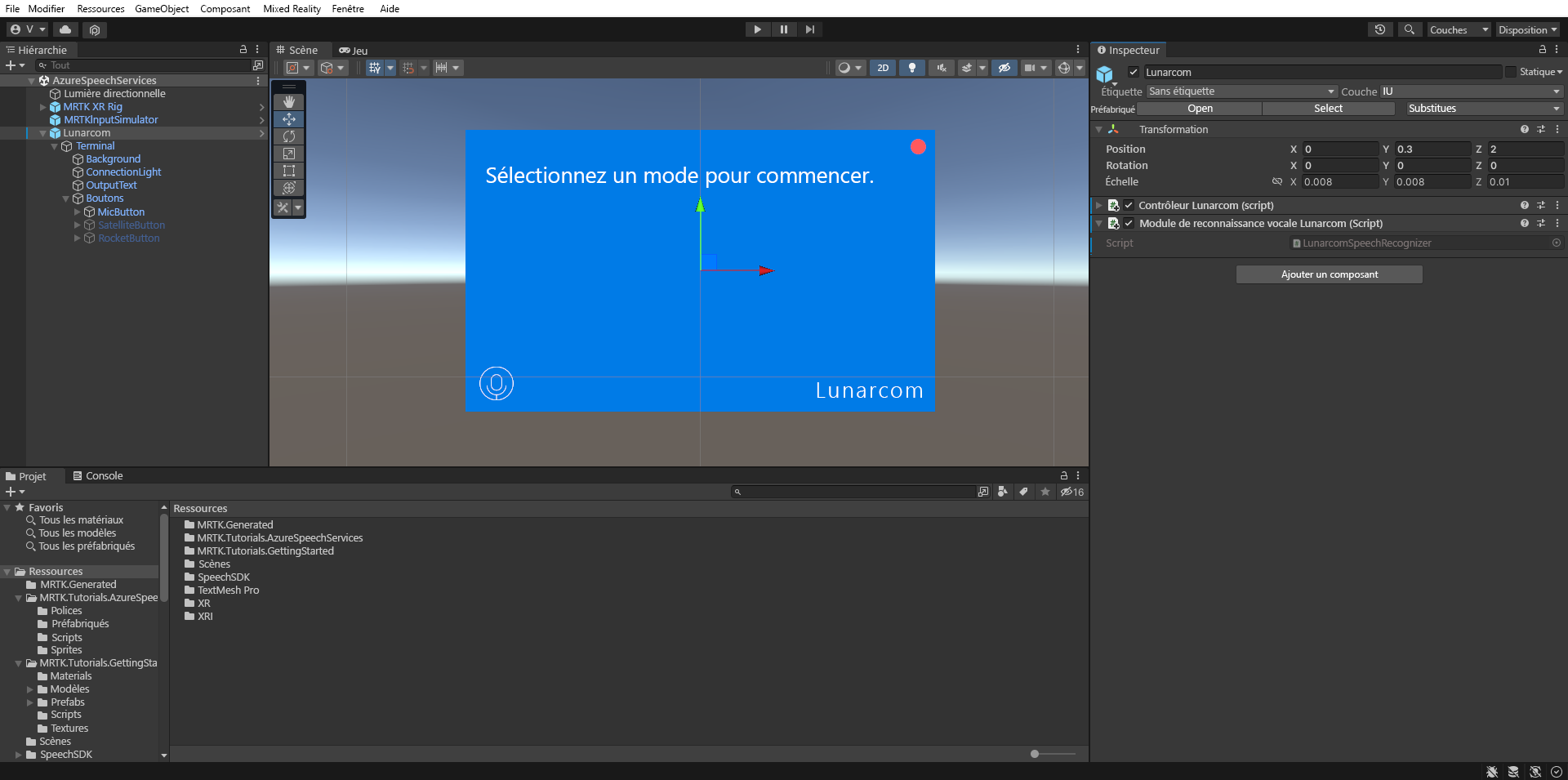Click the Play button
Image resolution: width=1568 pixels, height=780 pixels.
(x=758, y=29)
